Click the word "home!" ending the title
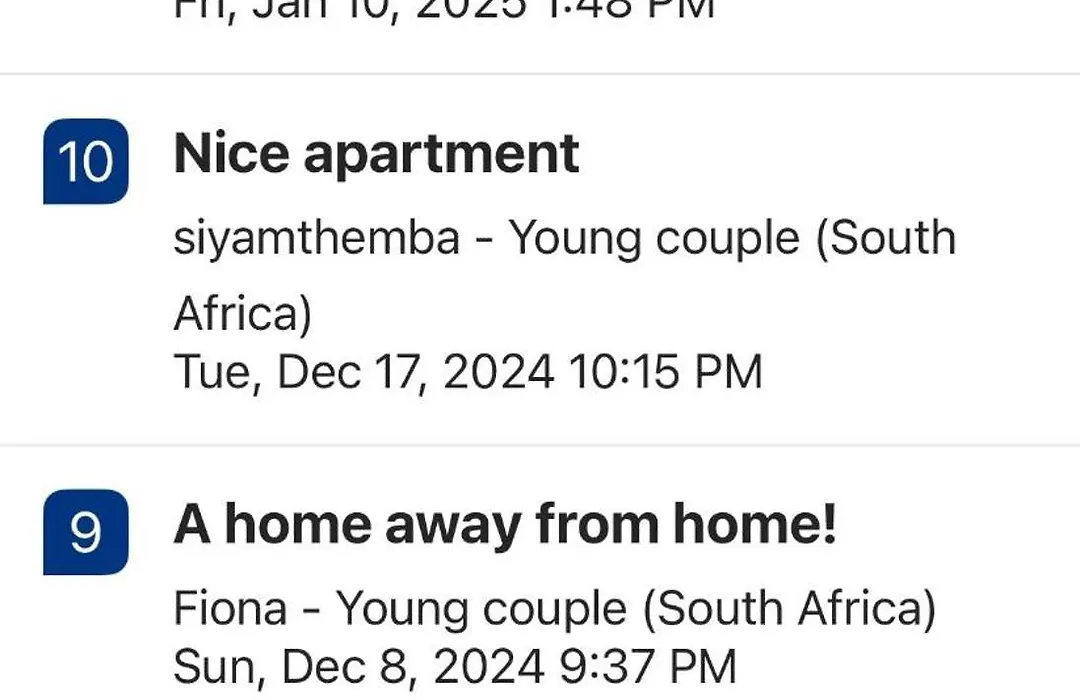This screenshot has height=700, width=1080. pyautogui.click(x=755, y=524)
